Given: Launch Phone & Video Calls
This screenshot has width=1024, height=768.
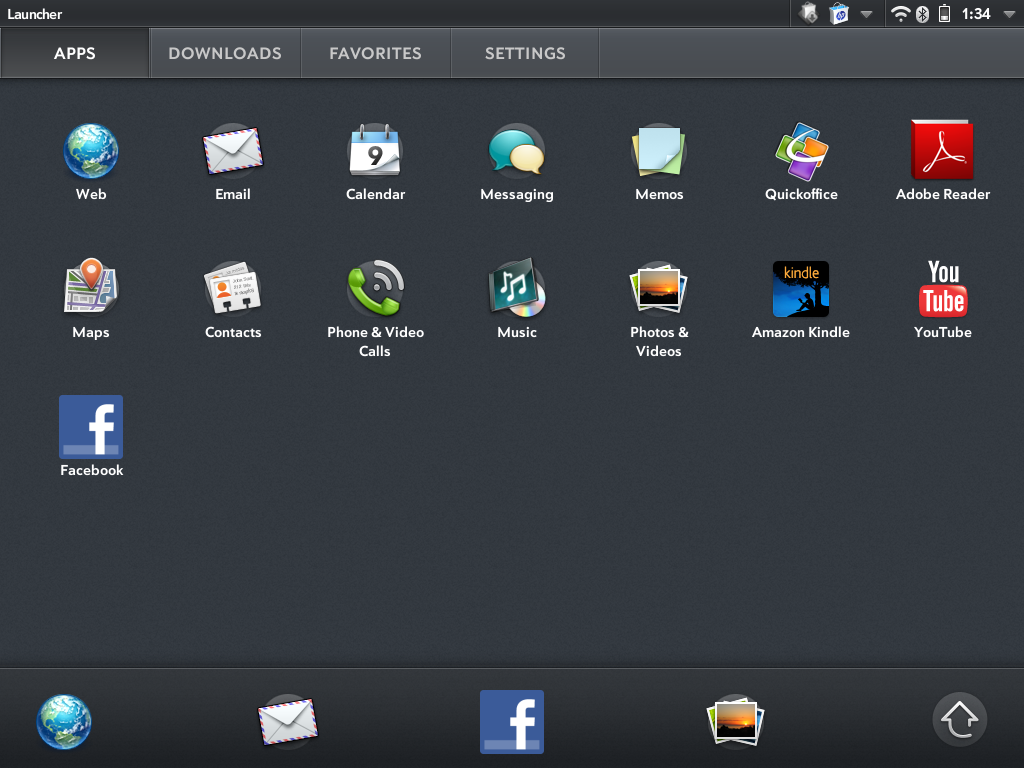Looking at the screenshot, I should 376,287.
